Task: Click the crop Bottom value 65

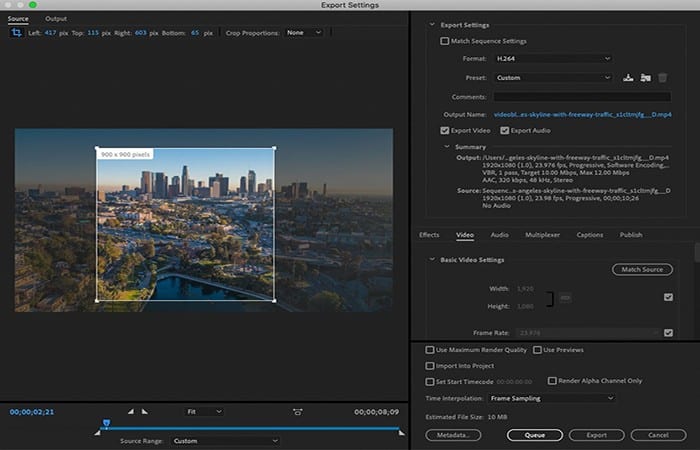Action: click(195, 33)
